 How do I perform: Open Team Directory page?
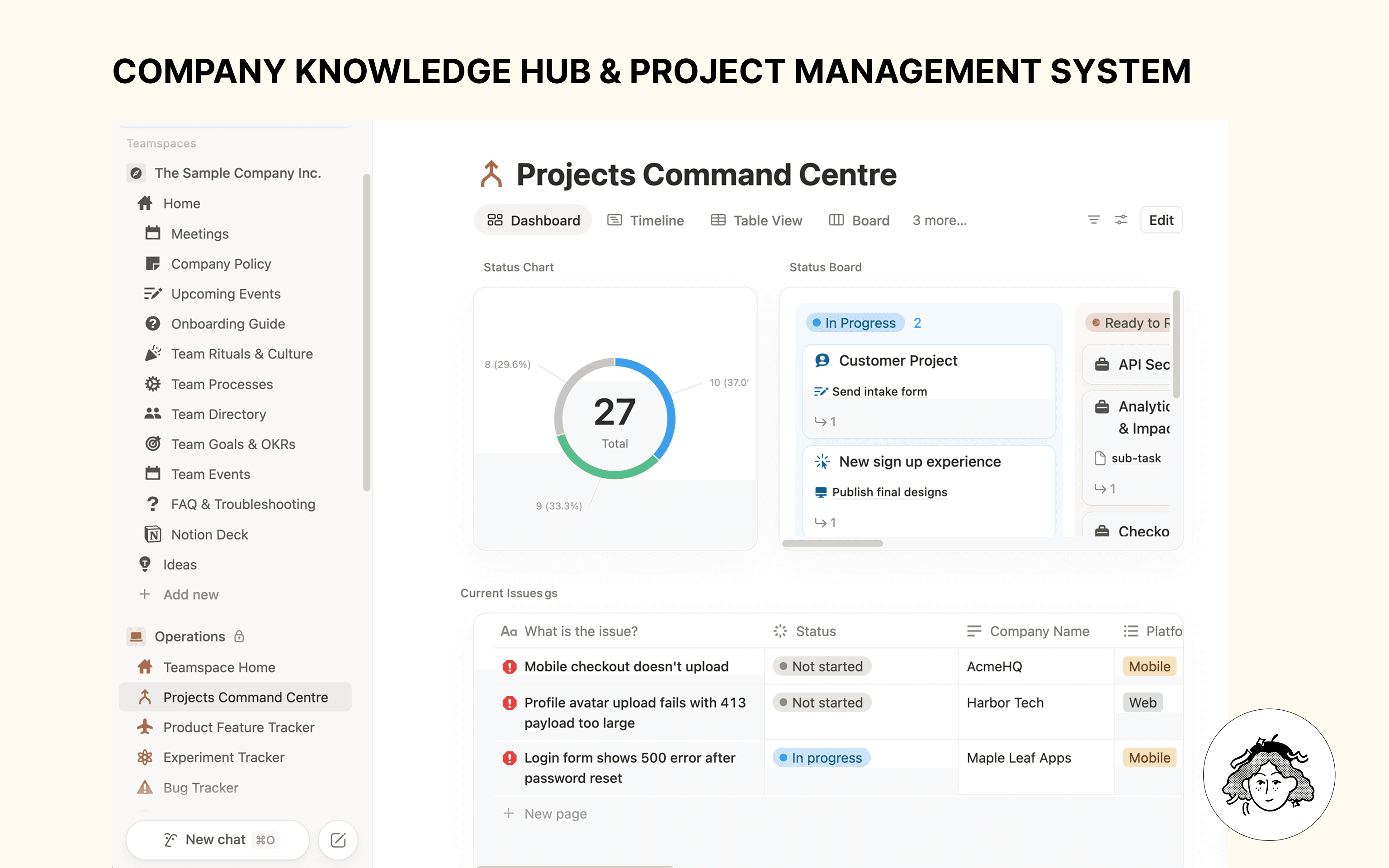pyautogui.click(x=219, y=414)
